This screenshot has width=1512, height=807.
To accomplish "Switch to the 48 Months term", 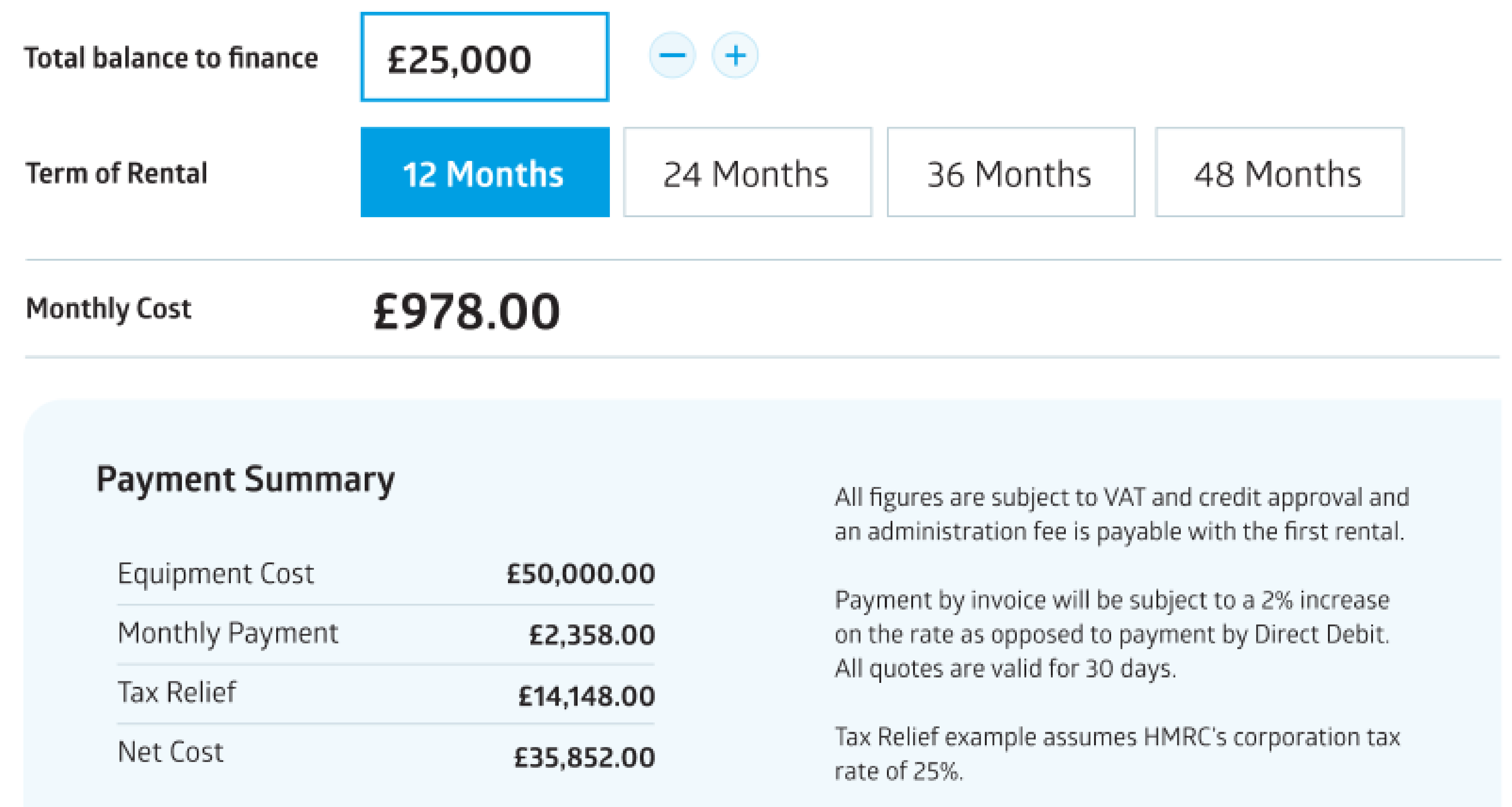I will click(x=1279, y=172).
